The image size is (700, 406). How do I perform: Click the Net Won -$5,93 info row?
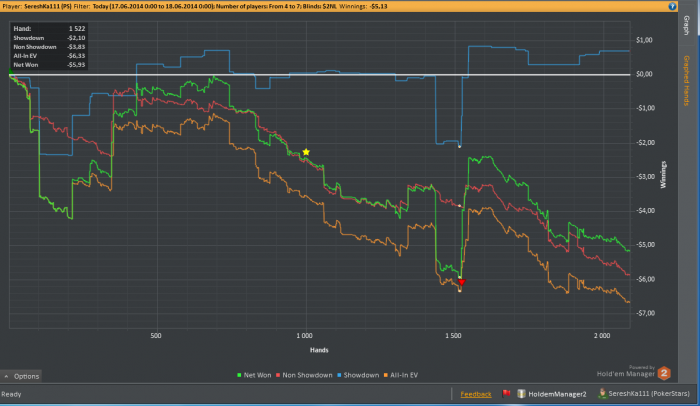pyautogui.click(x=49, y=65)
